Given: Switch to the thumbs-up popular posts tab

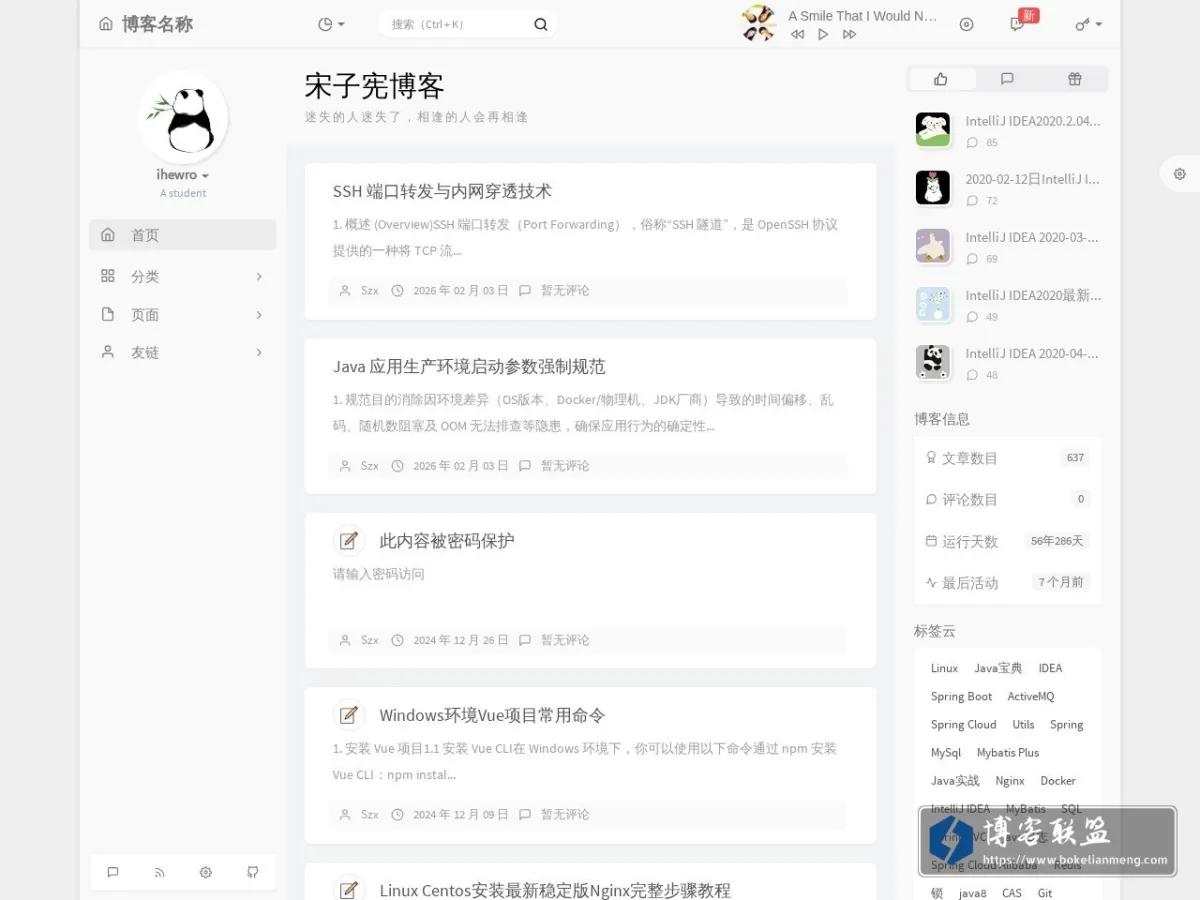Looking at the screenshot, I should click(941, 79).
